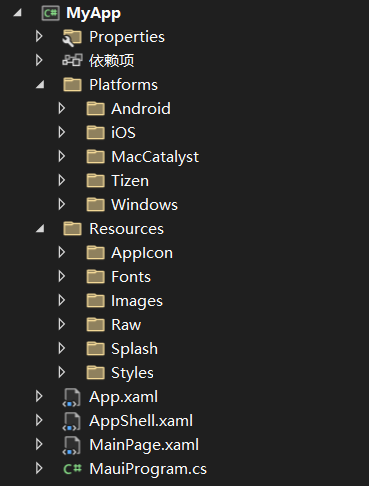The image size is (369, 486).
Task: Expand the iOS folder arrow
Action: pos(62,132)
